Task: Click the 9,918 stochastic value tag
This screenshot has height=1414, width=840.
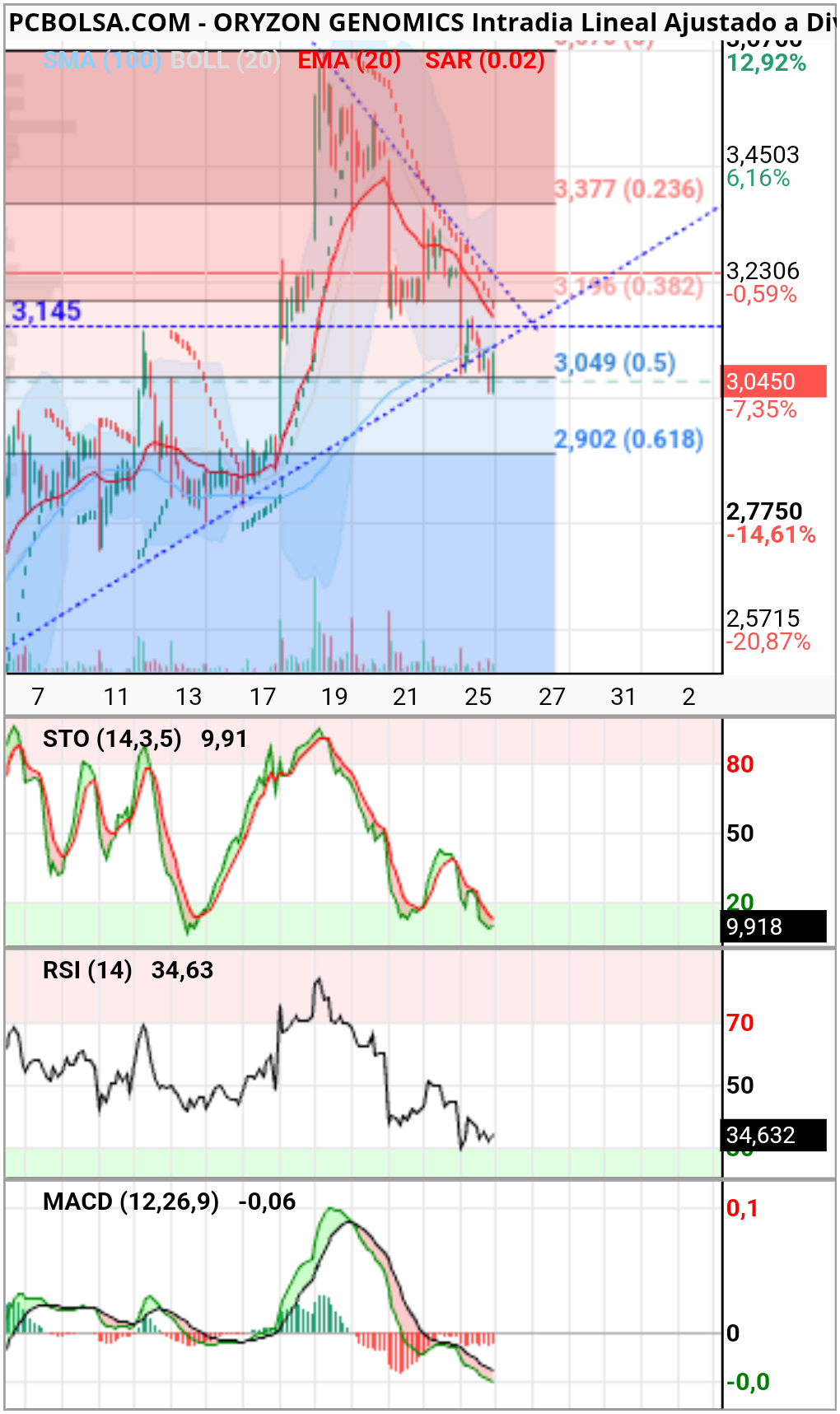Action: (774, 926)
